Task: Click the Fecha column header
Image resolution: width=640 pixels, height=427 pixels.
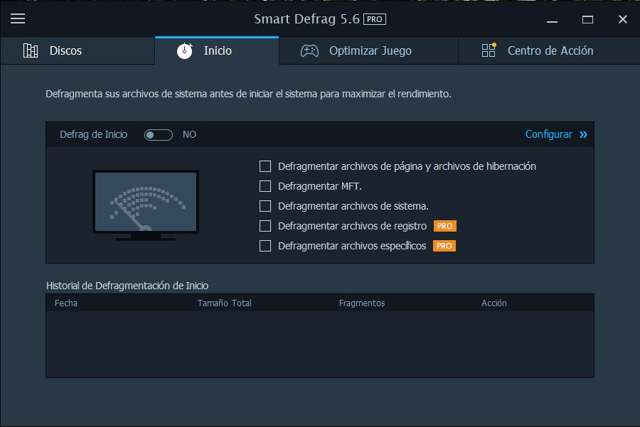Action: pos(66,303)
